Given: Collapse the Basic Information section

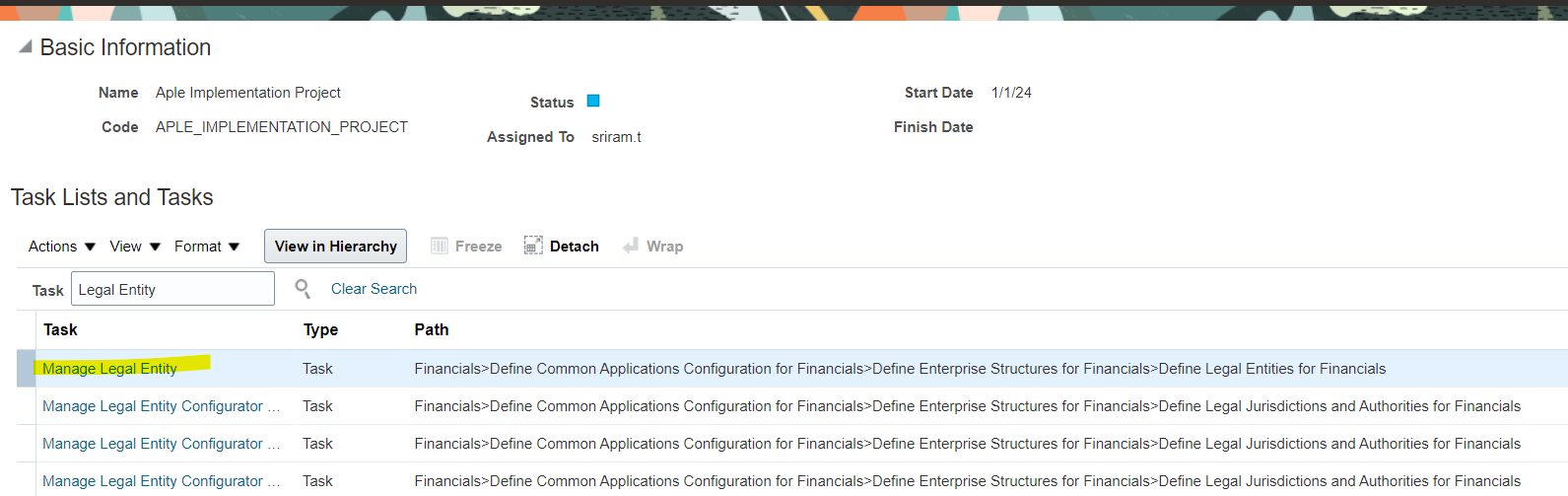Looking at the screenshot, I should pos(25,47).
